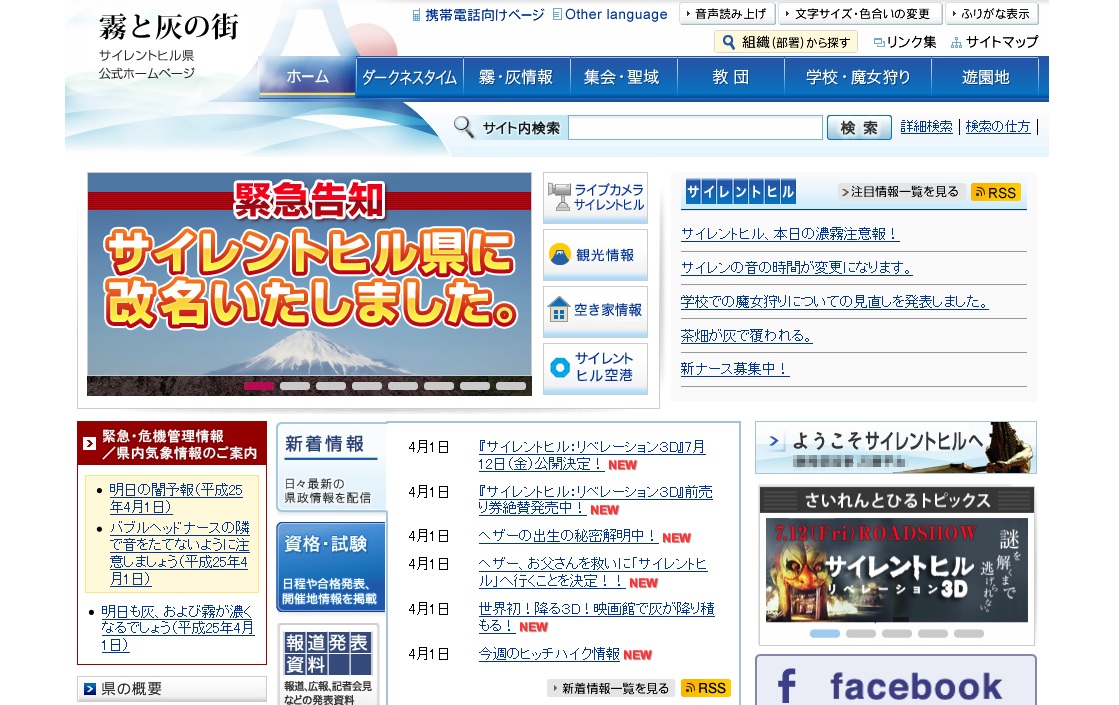Viewport: 1119px width, 705px height.
Task: Click the リンク集 window icon
Action: (879, 43)
